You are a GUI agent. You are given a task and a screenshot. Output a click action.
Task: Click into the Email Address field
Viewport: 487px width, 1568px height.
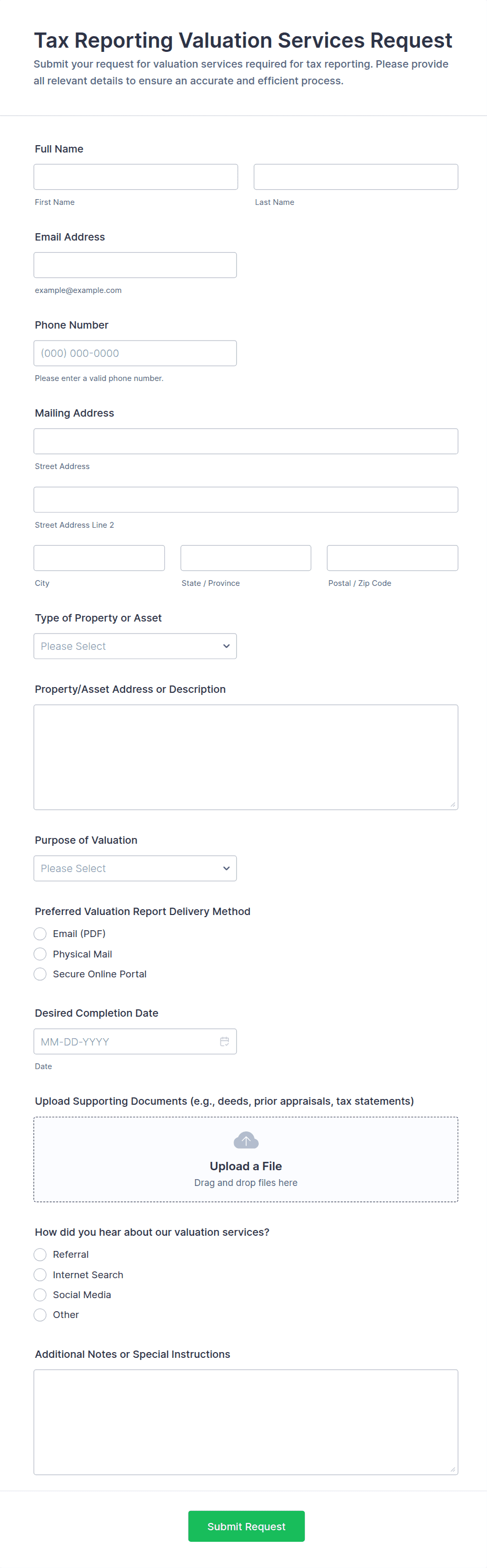pyautogui.click(x=135, y=265)
